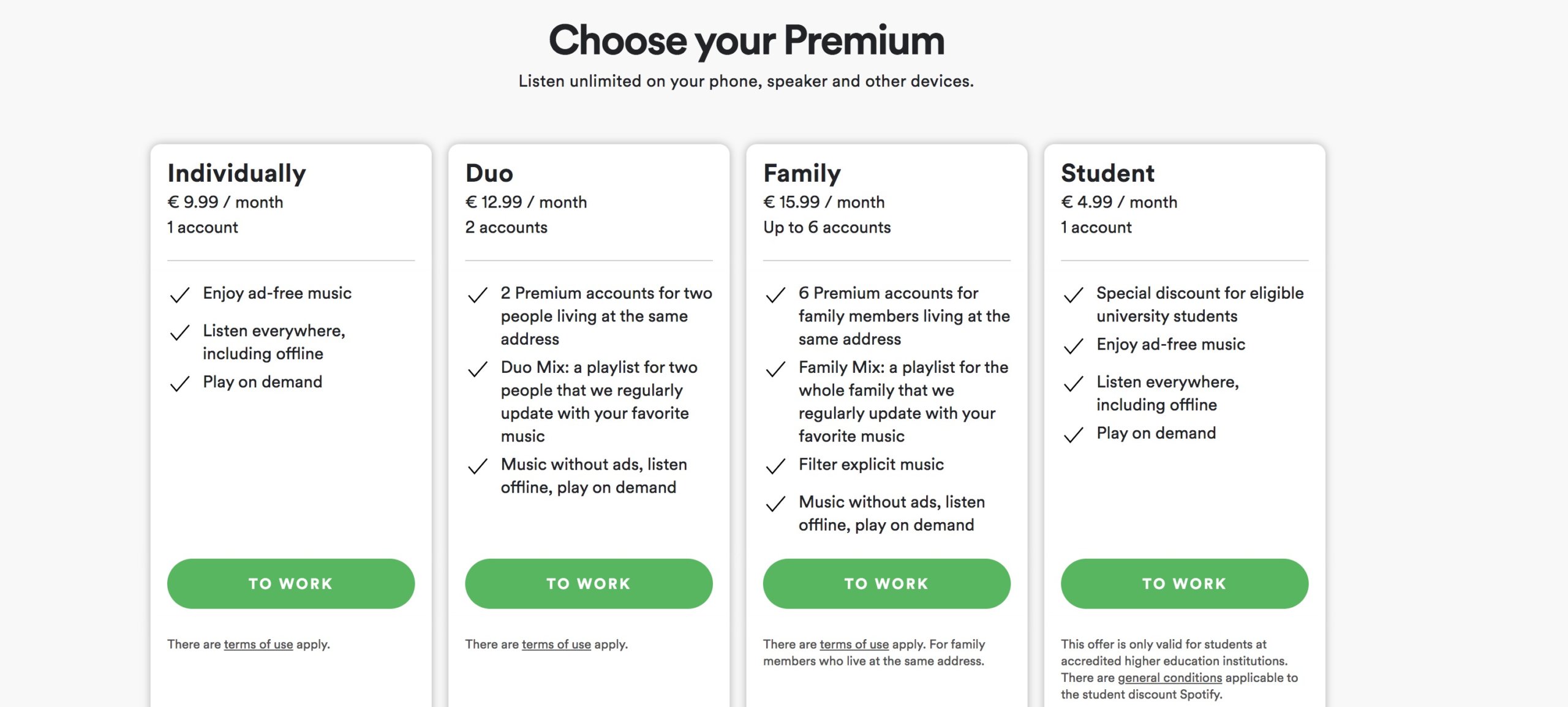The image size is (1568, 707).
Task: Click the checkmark beside 'Listen everywhere, including offline' on Student
Action: (1073, 383)
